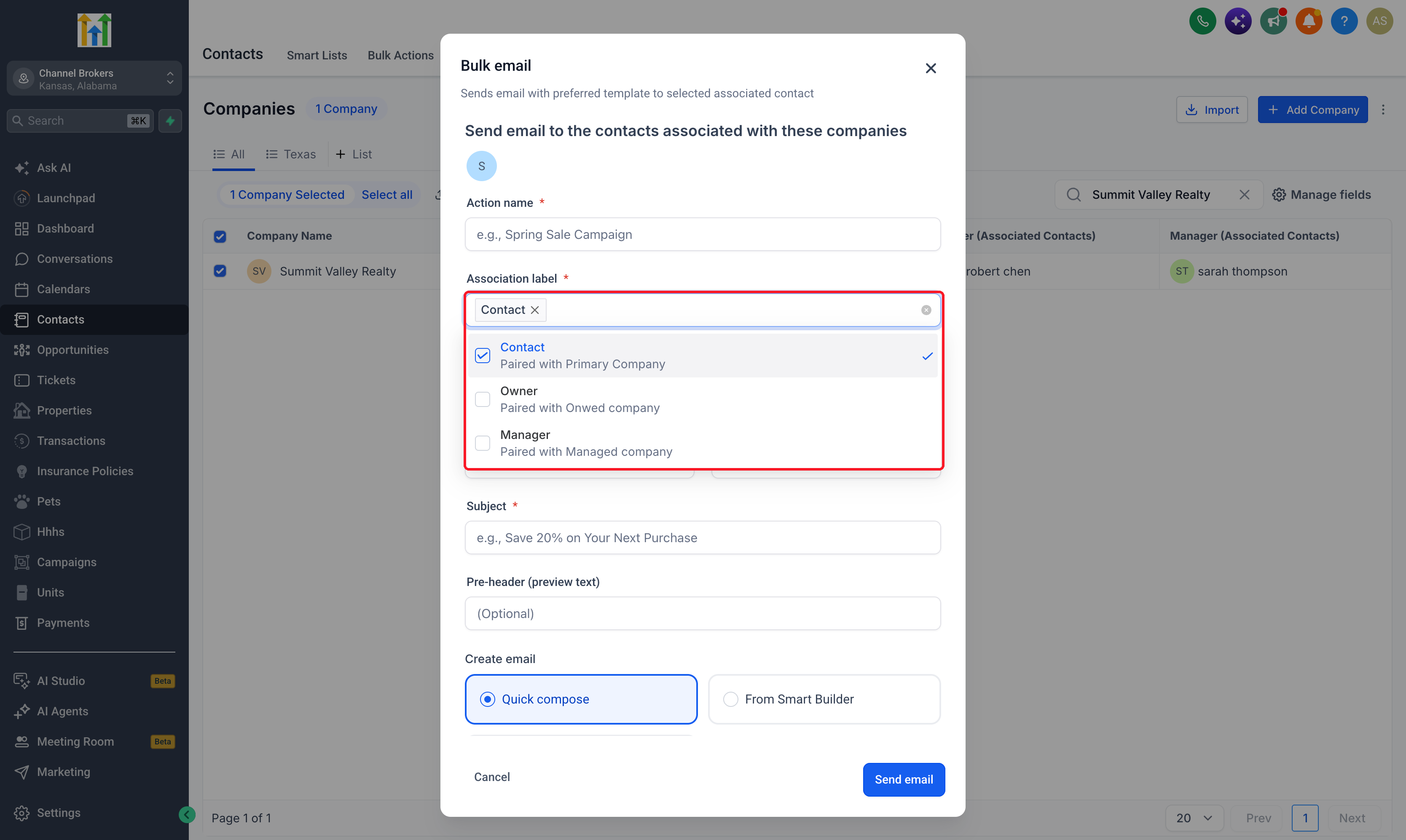This screenshot has height=840, width=1406.
Task: Select the Texas list tab
Action: [x=290, y=154]
